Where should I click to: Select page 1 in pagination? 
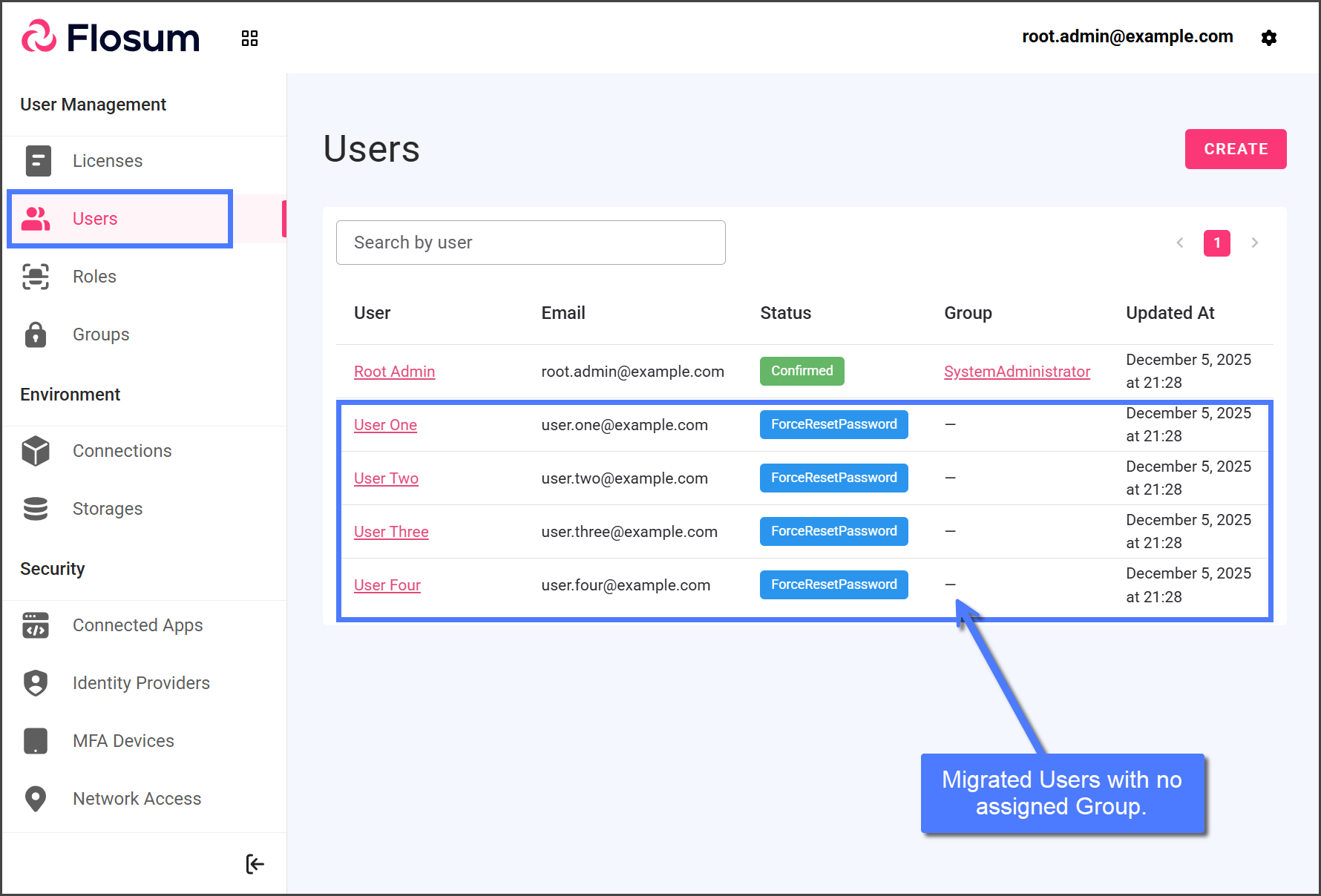[1216, 243]
